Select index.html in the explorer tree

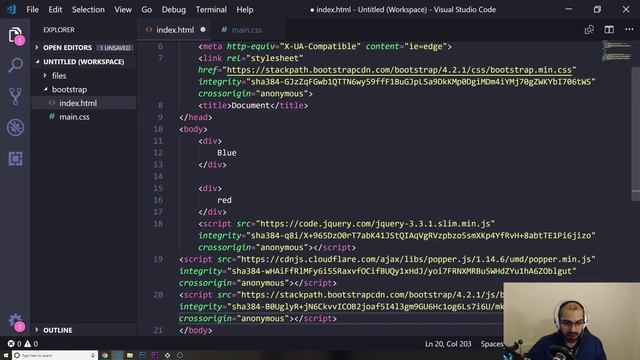[78, 103]
